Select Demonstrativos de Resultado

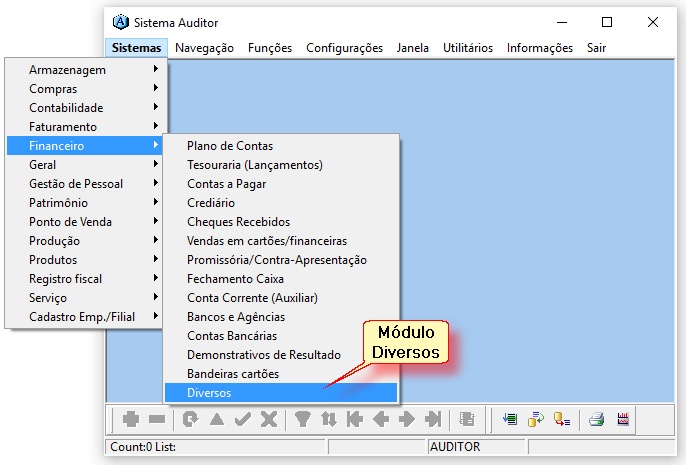tap(281, 355)
